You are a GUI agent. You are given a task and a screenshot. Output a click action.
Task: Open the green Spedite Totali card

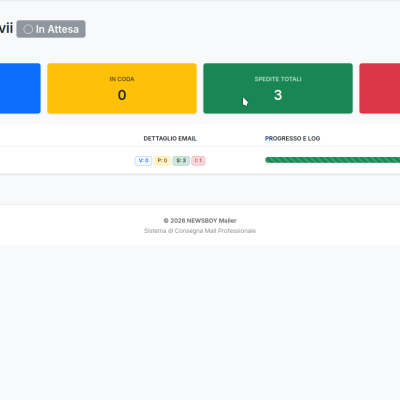pyautogui.click(x=278, y=88)
